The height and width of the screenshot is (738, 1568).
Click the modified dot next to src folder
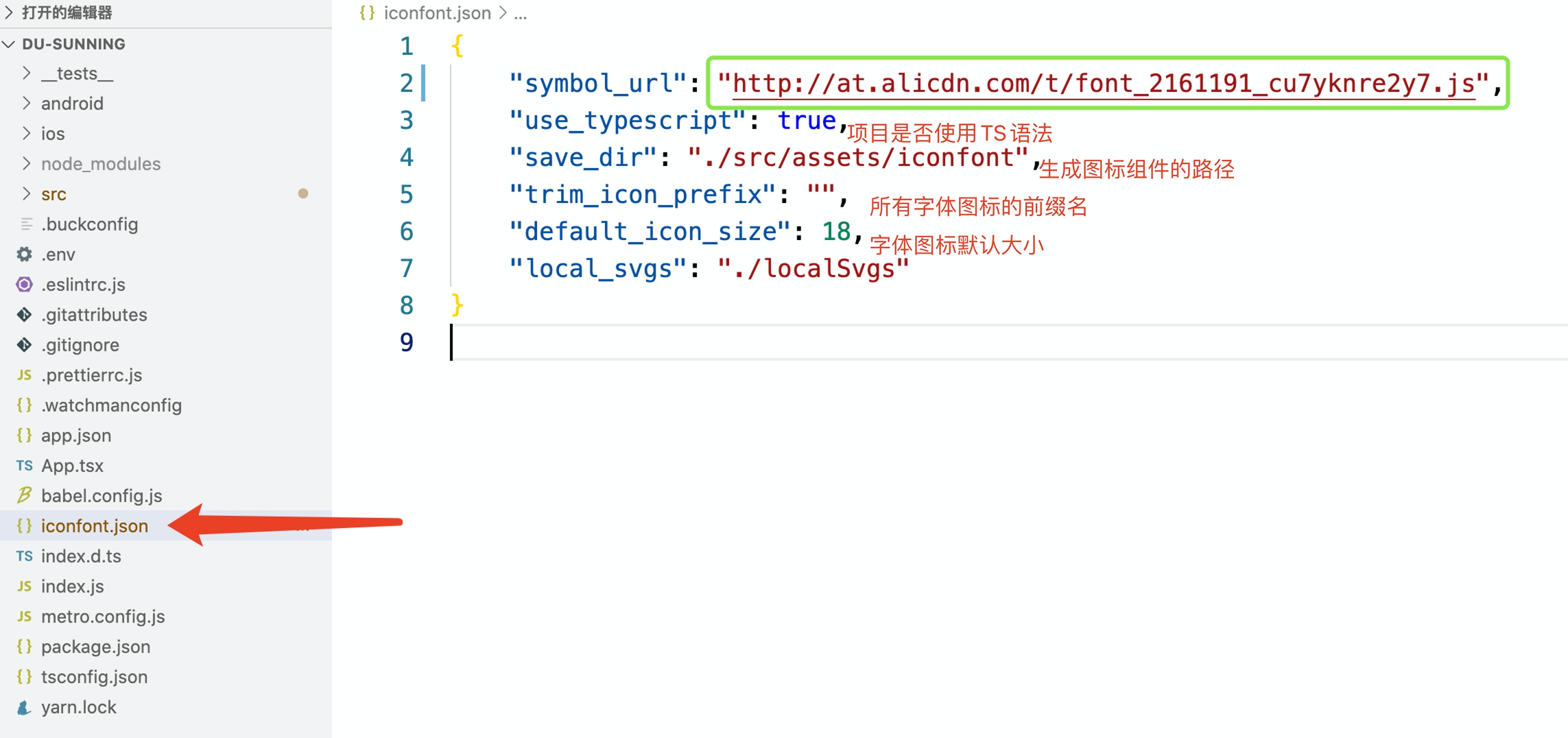304,193
